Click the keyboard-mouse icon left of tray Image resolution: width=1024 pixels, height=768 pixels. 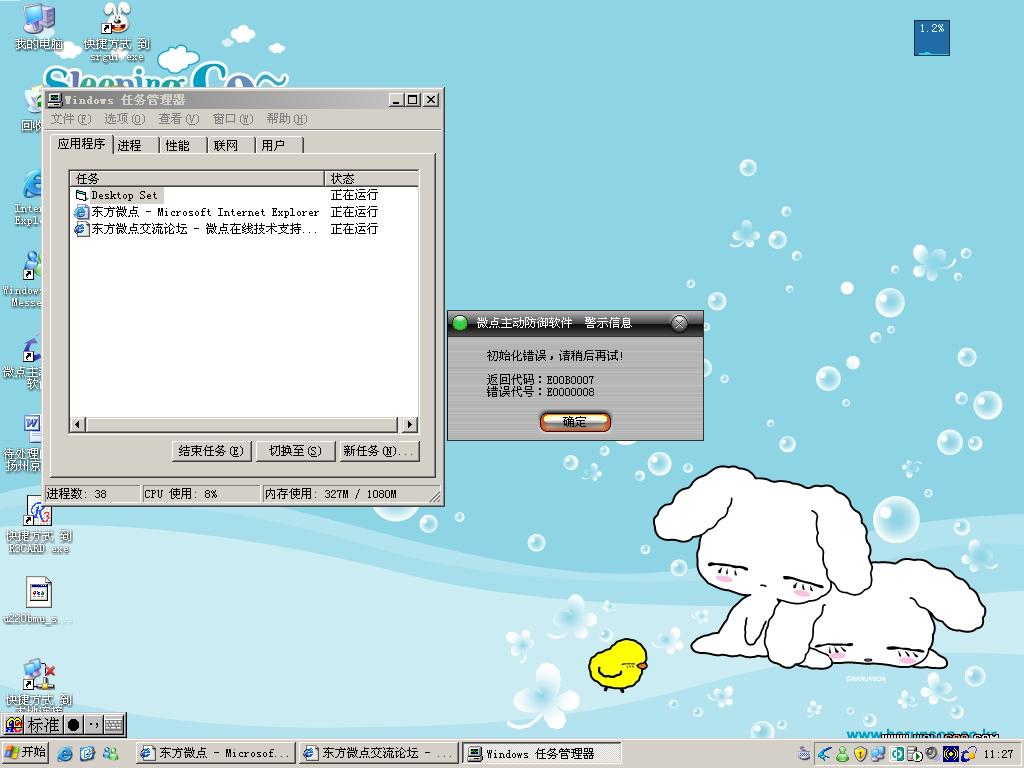pos(805,754)
